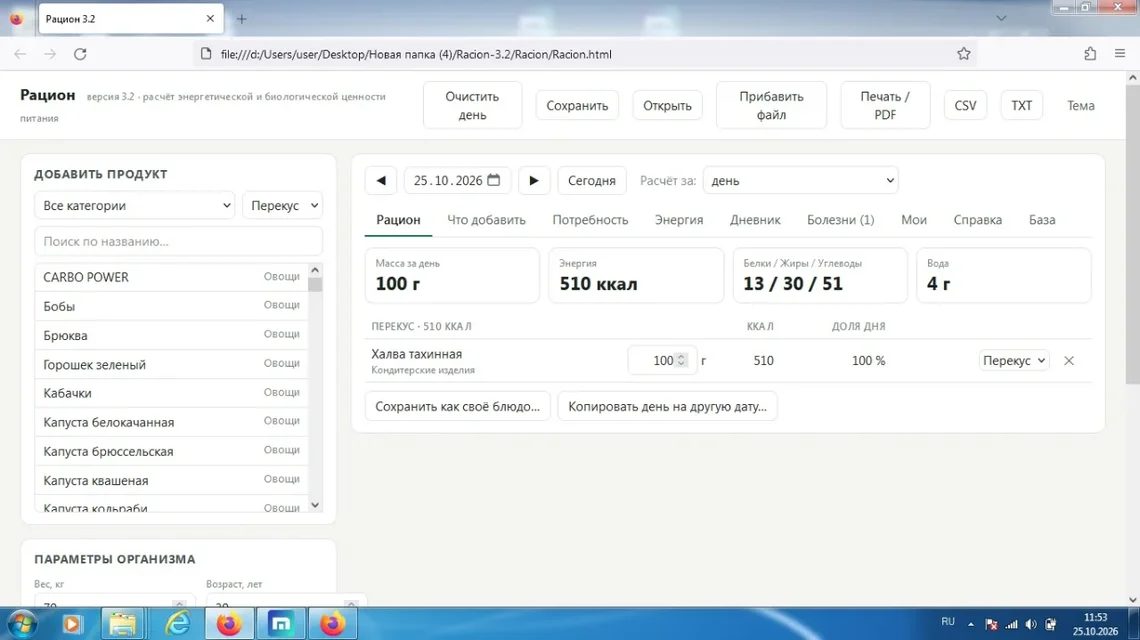
Task: Switch to Рацион tab
Action: click(398, 220)
